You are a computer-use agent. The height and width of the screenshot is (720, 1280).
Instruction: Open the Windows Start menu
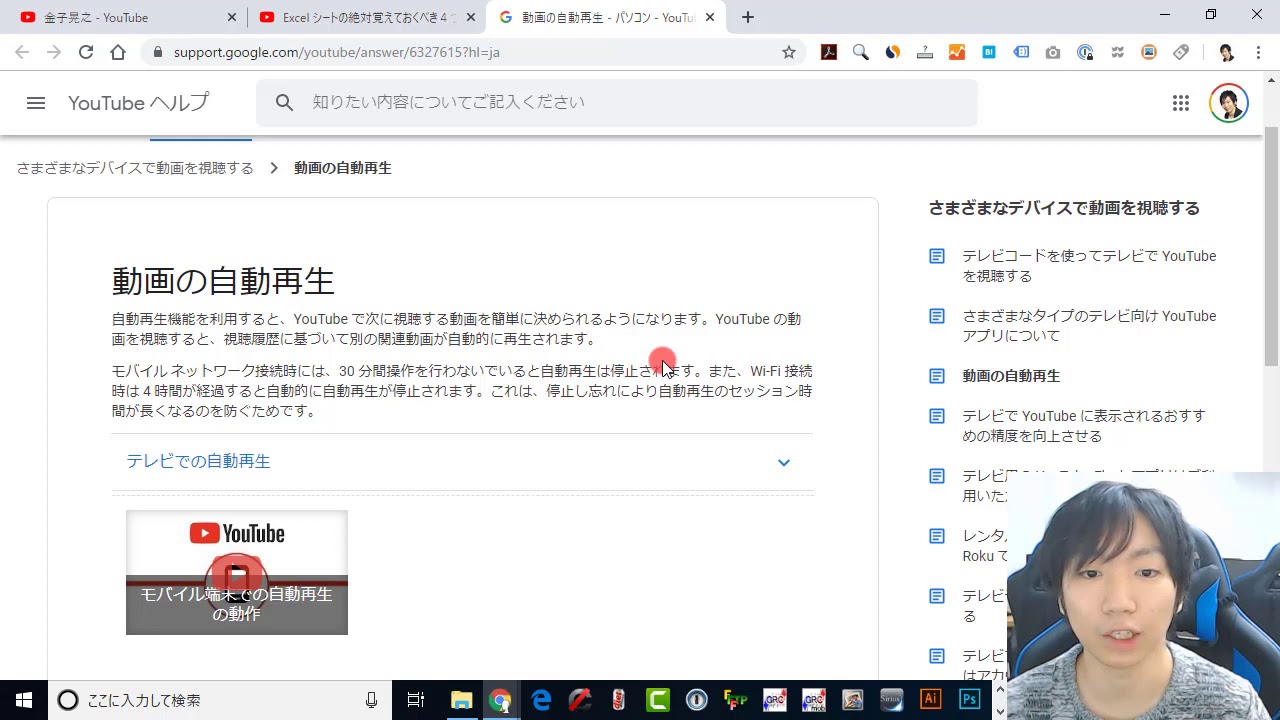[24, 700]
